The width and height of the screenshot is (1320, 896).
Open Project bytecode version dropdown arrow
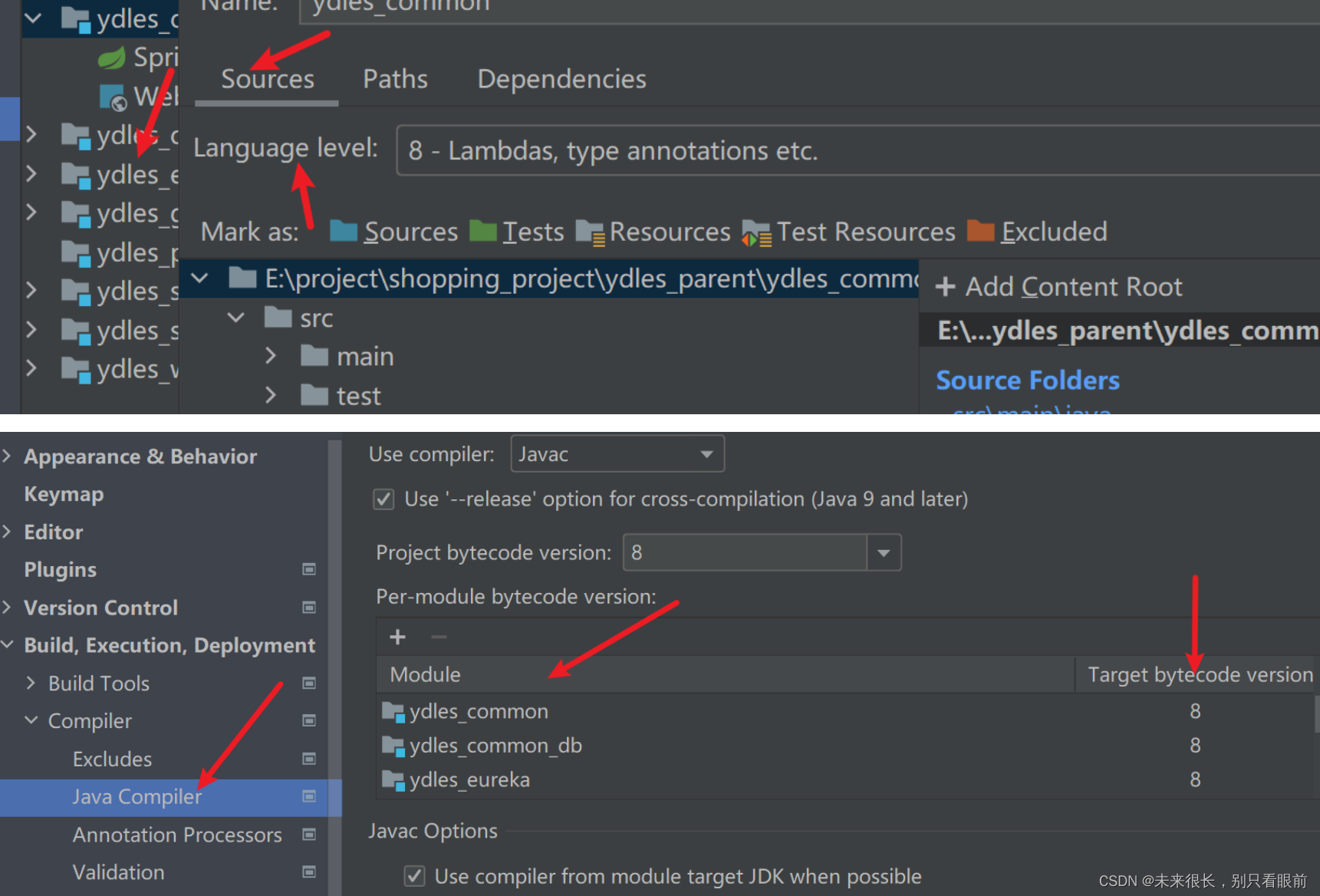(x=884, y=552)
